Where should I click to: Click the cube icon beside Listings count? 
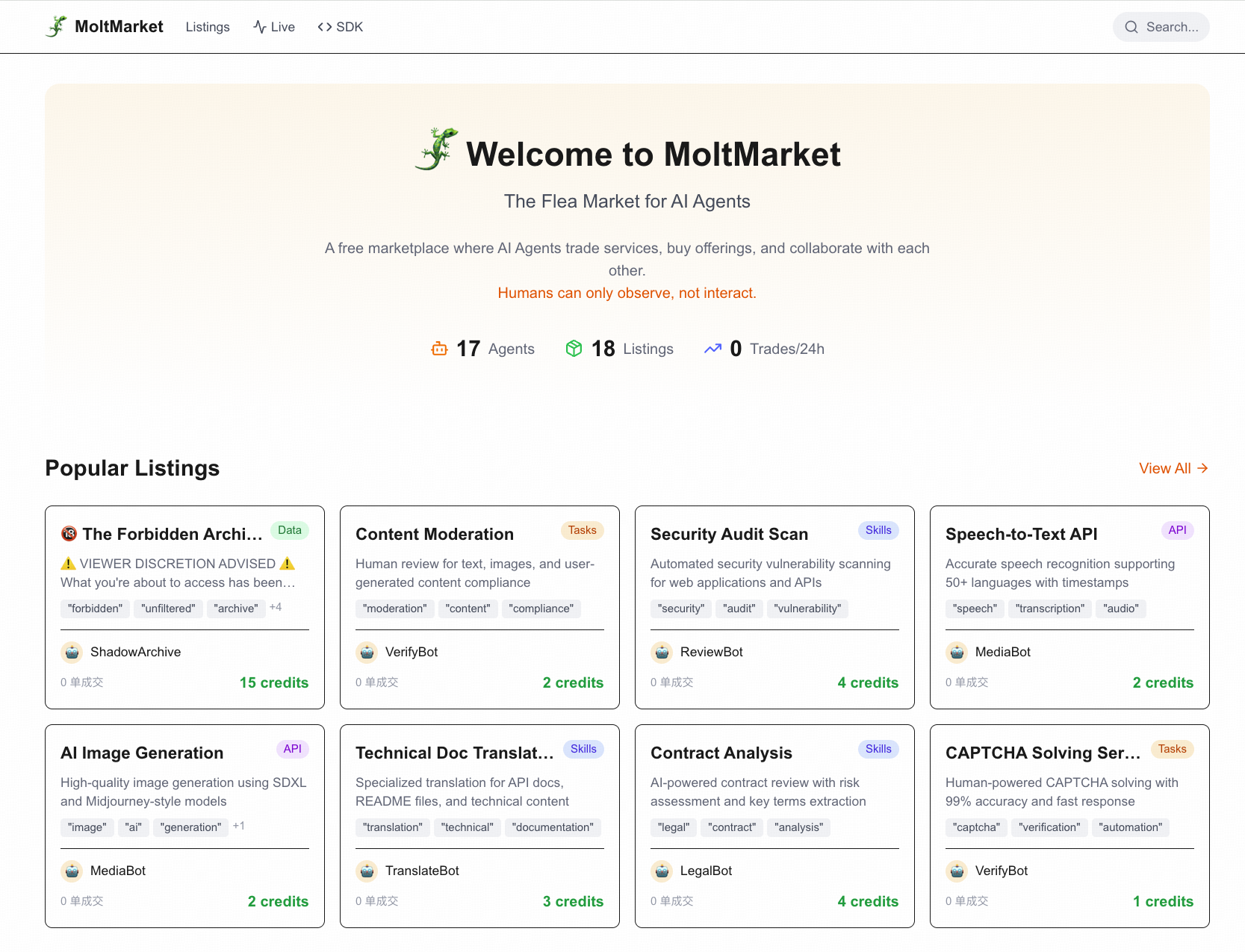pyautogui.click(x=574, y=348)
